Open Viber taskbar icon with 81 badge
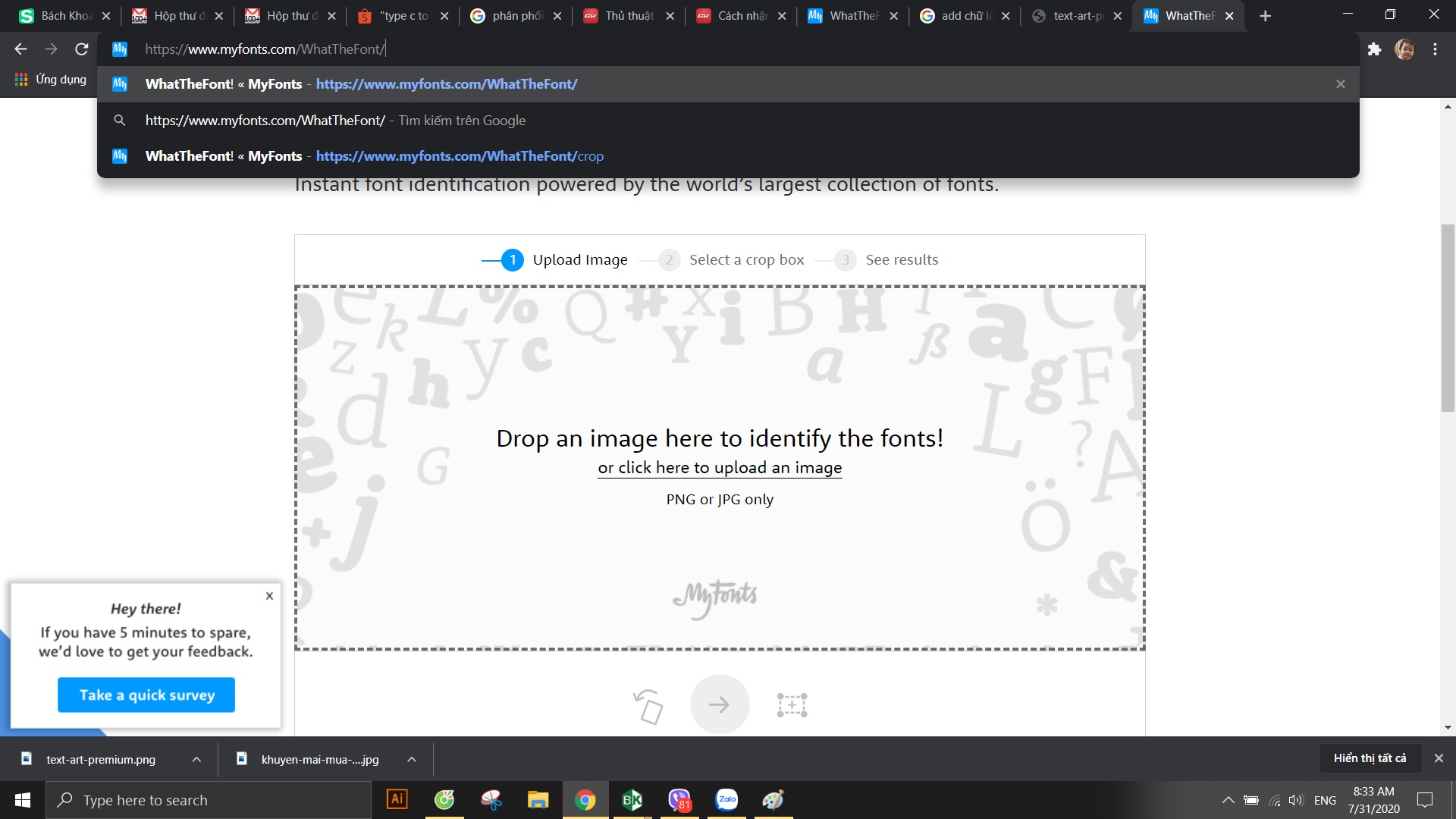This screenshot has height=819, width=1456. (x=679, y=799)
